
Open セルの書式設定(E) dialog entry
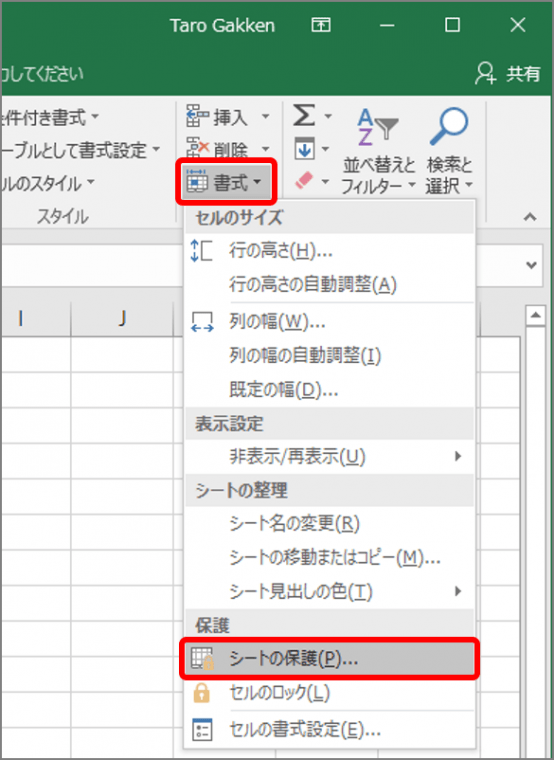pyautogui.click(x=330, y=729)
